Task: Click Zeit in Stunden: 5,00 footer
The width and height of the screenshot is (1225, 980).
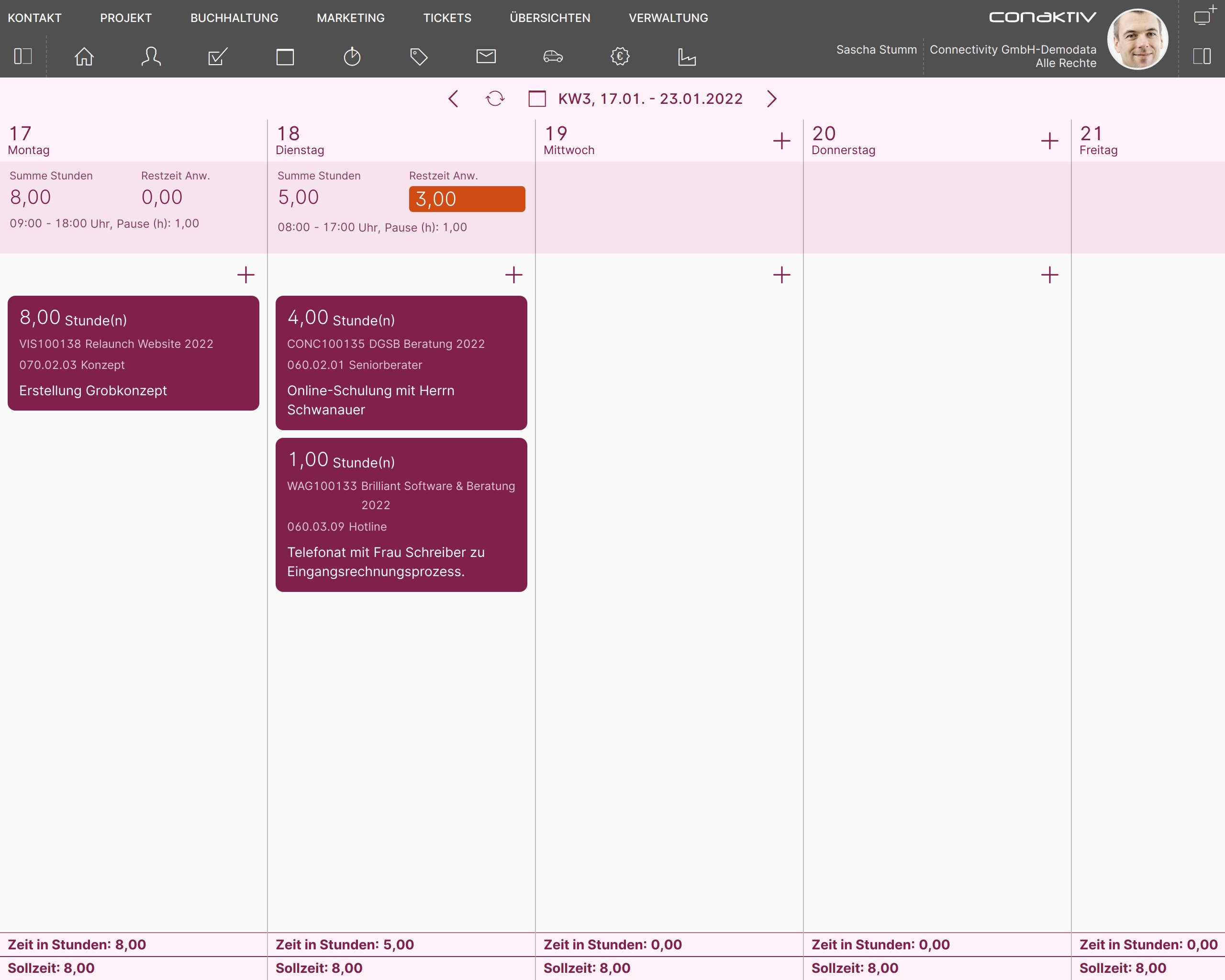Action: click(345, 944)
